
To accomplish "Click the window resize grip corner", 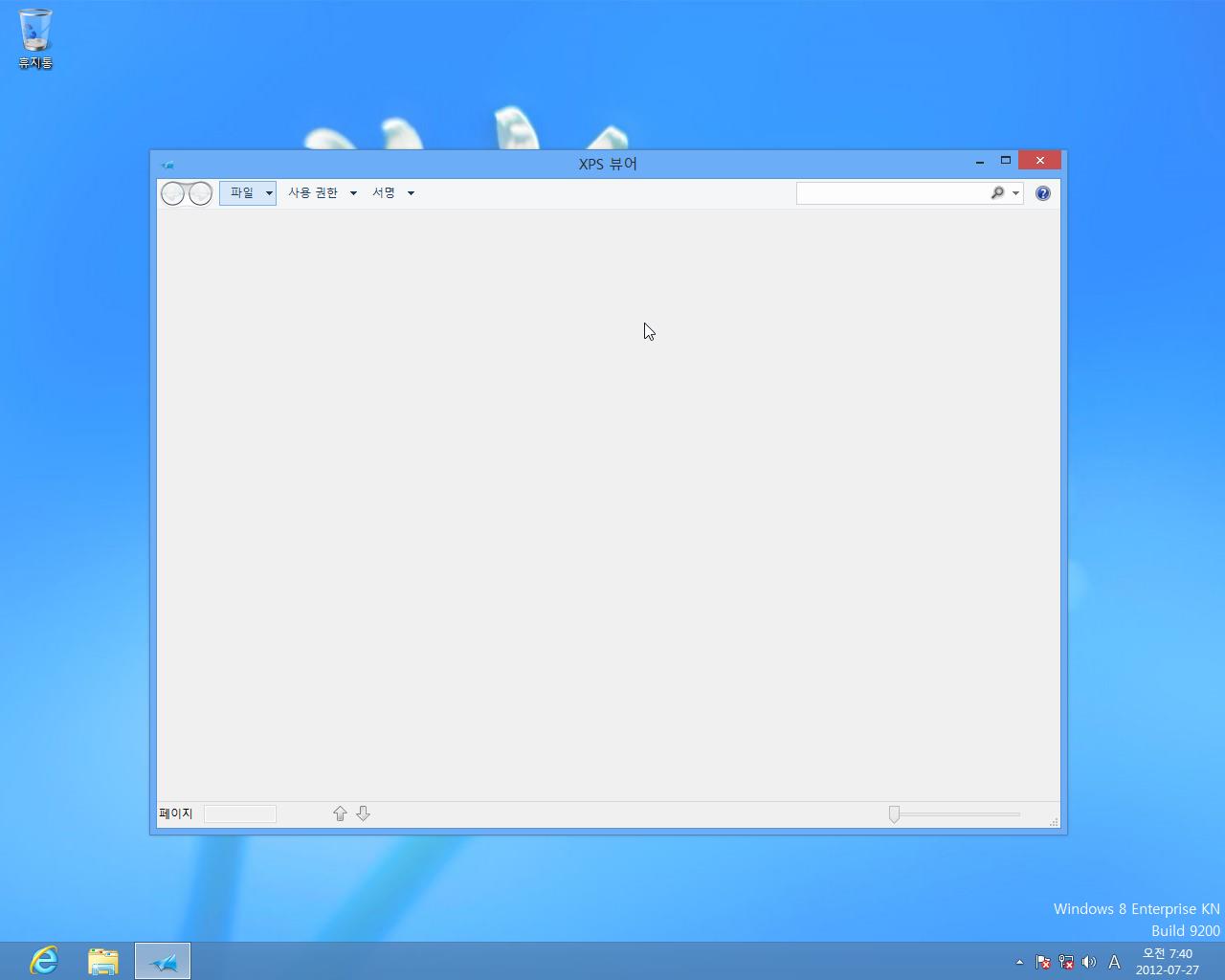I will point(1054,821).
